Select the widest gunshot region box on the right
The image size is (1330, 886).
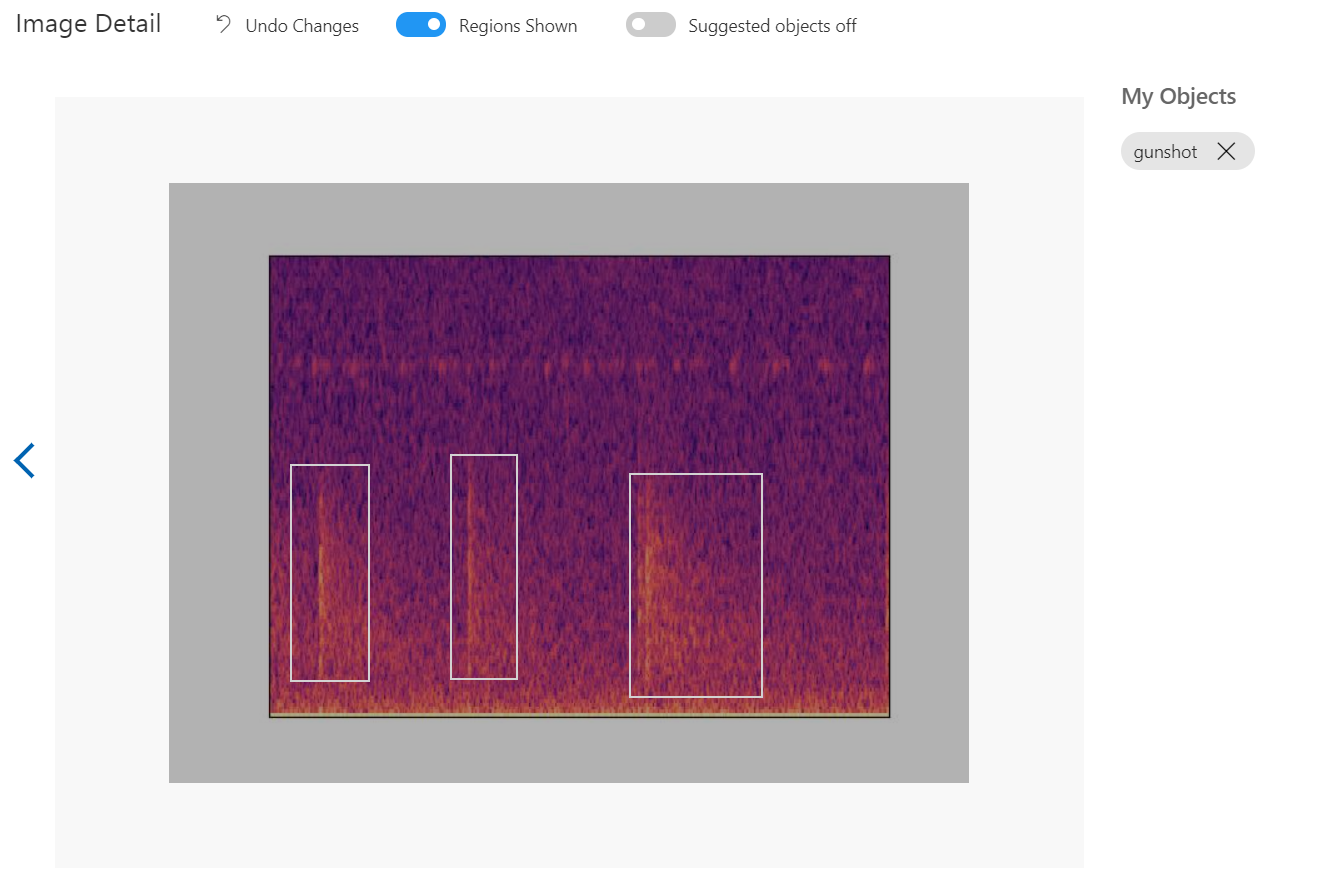pos(696,585)
